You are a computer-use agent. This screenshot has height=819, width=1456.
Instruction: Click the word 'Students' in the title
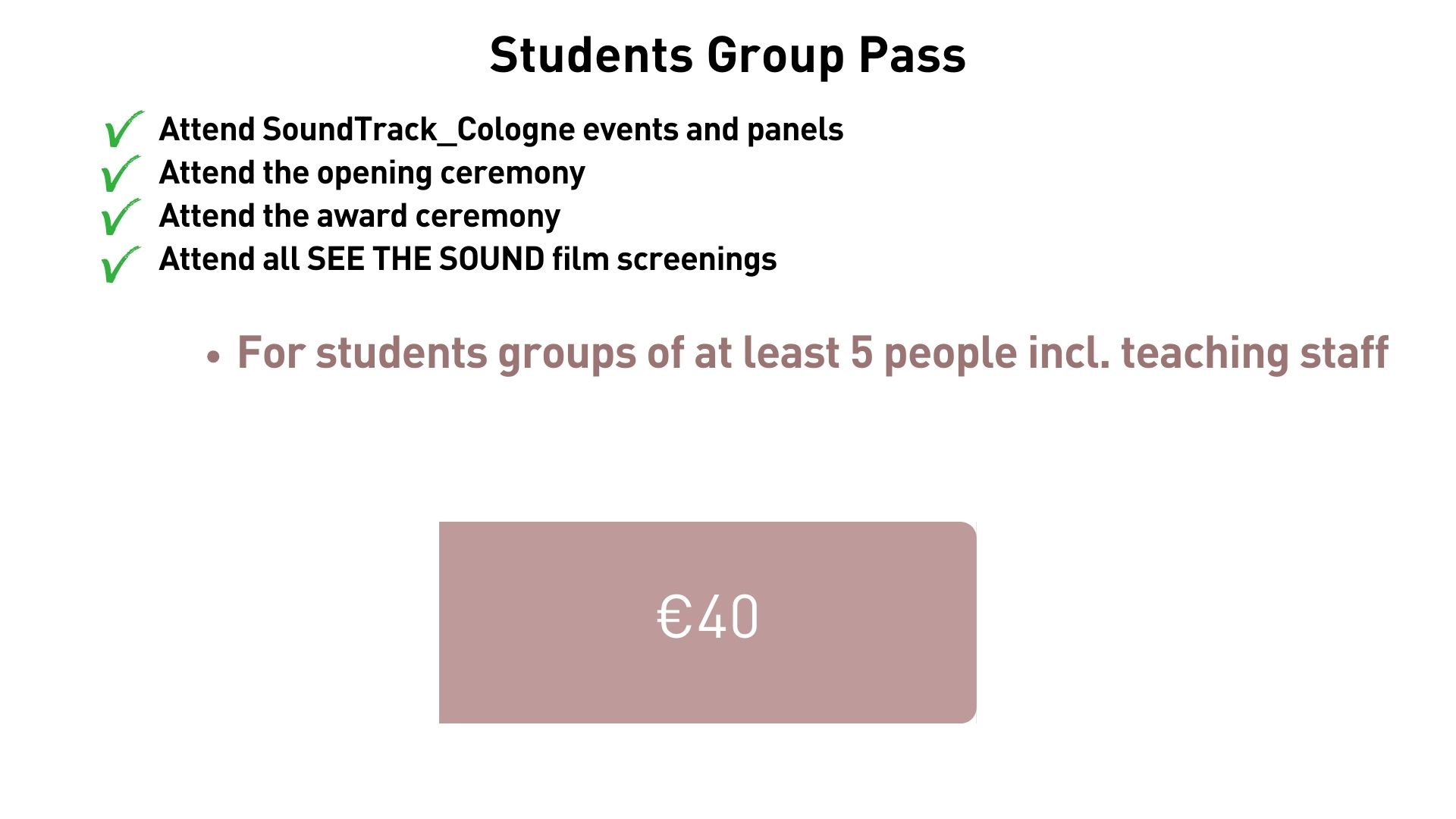tap(591, 55)
